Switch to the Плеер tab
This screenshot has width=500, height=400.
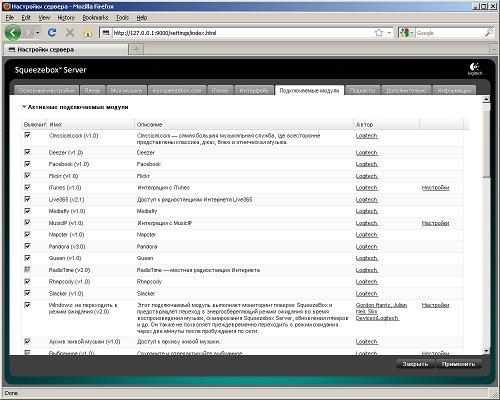pos(93,90)
